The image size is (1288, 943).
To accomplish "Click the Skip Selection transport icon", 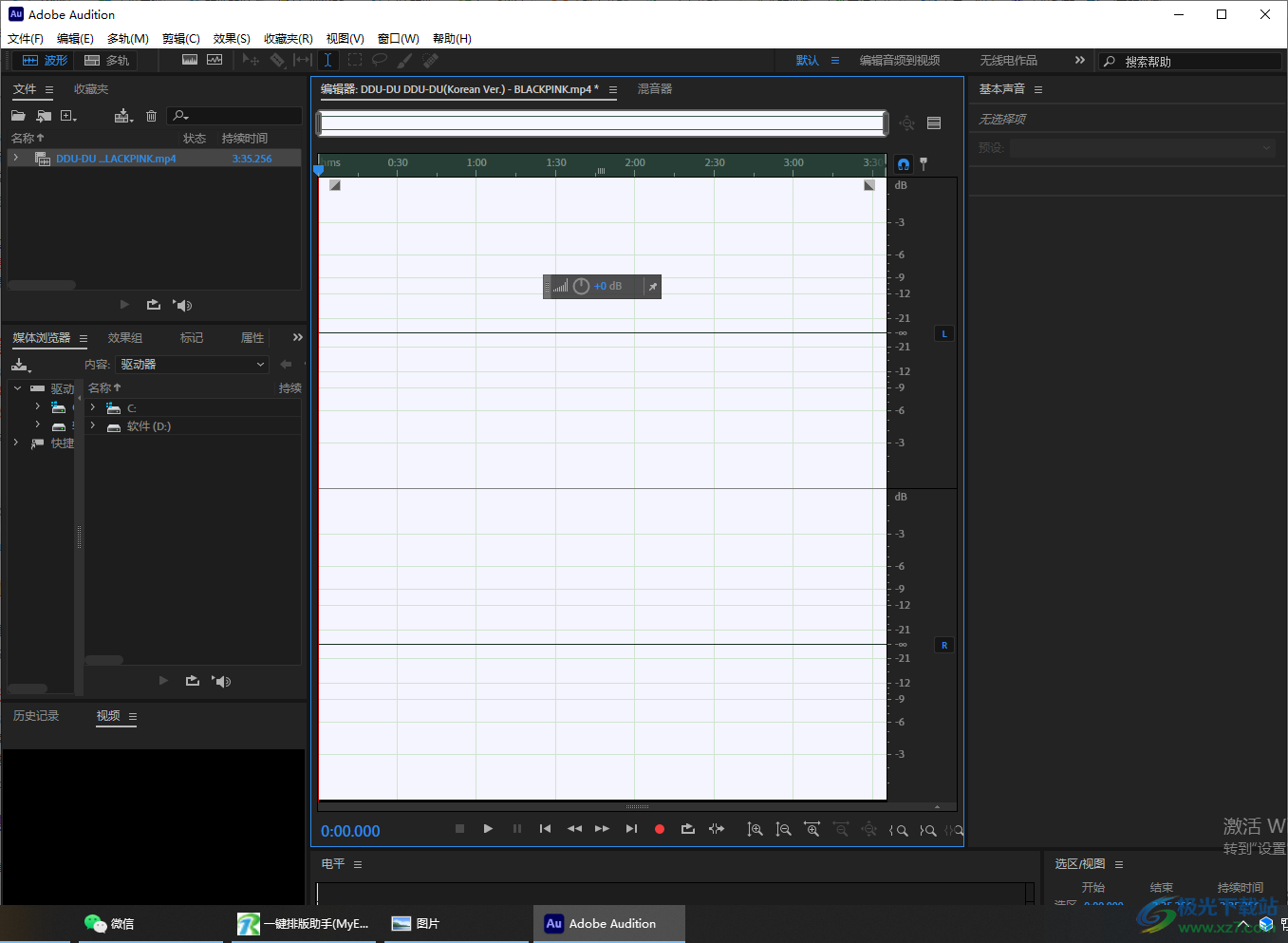I will point(717,829).
